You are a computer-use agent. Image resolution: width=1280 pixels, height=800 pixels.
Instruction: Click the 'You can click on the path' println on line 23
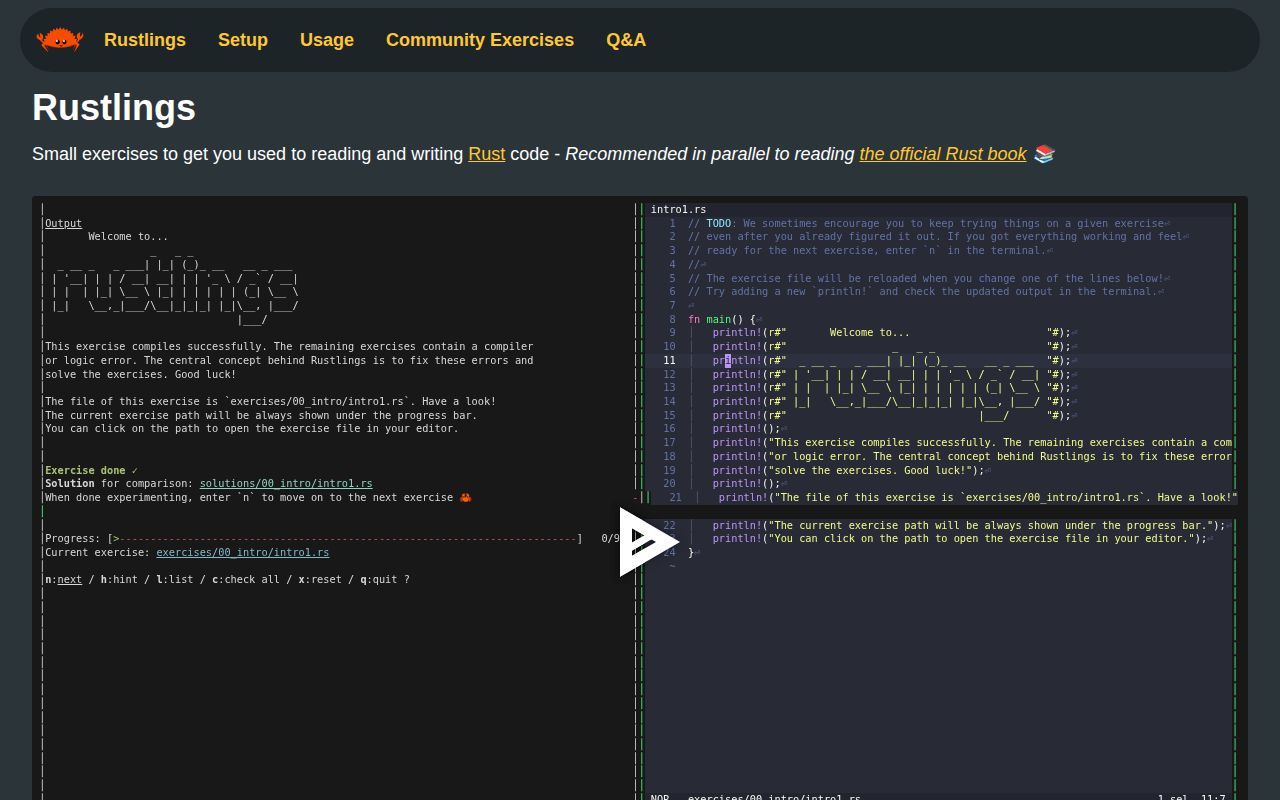[959, 538]
